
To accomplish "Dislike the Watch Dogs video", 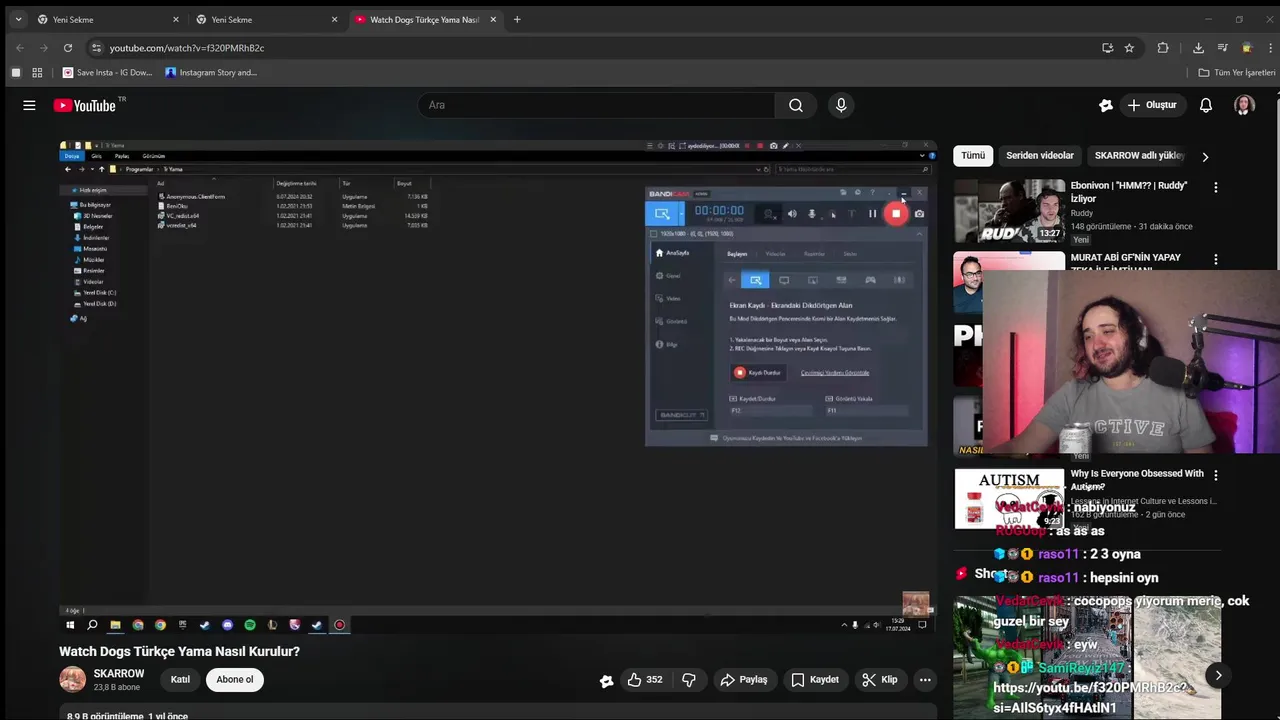I will coord(689,680).
